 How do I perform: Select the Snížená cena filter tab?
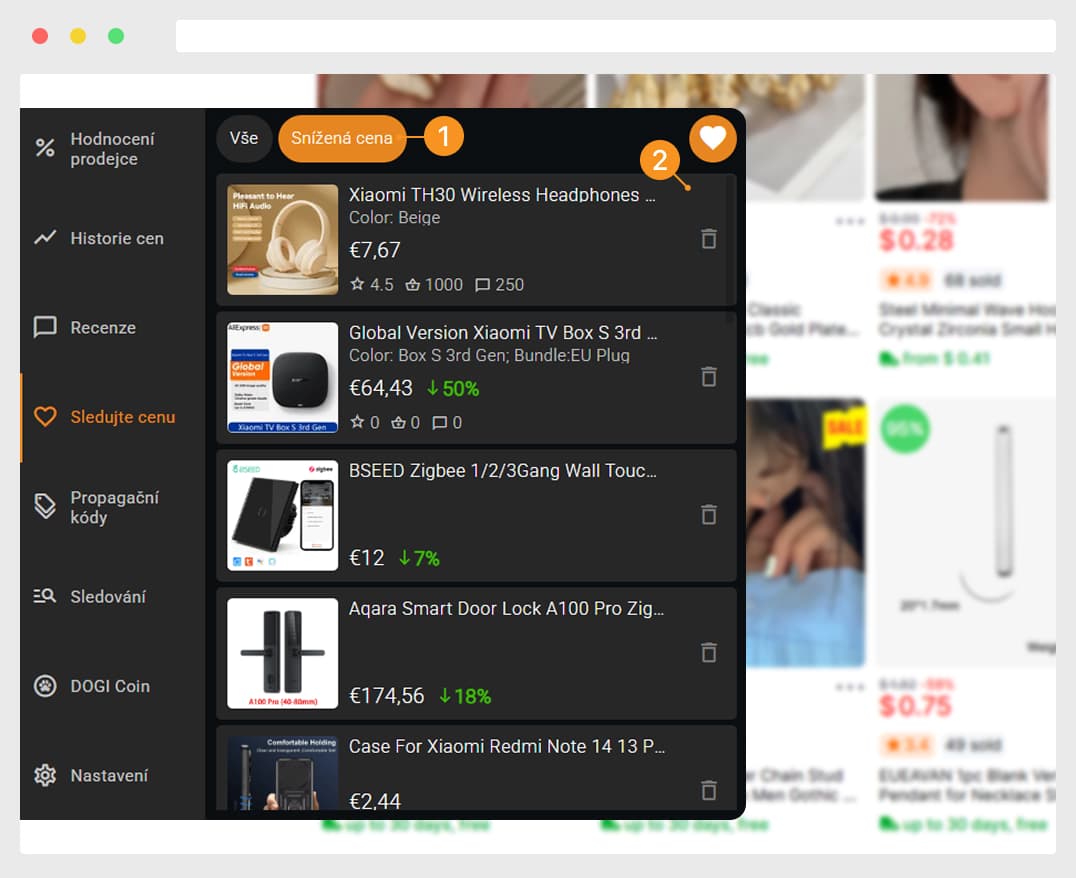[x=342, y=138]
